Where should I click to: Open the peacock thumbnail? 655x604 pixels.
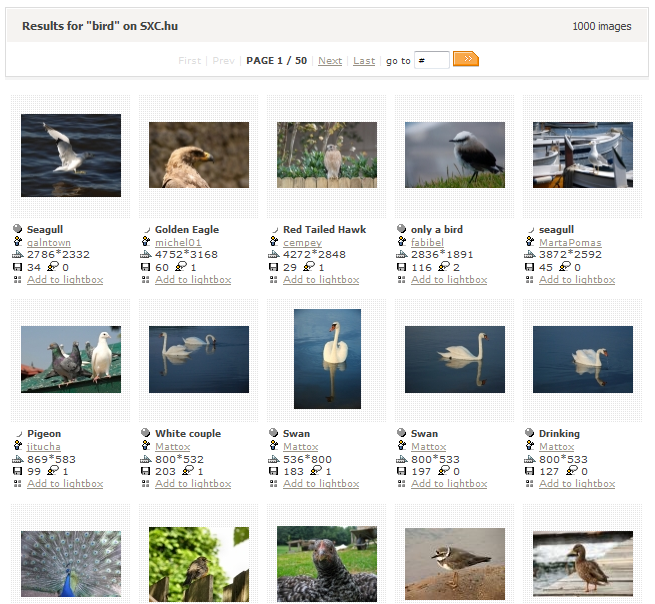[71, 563]
